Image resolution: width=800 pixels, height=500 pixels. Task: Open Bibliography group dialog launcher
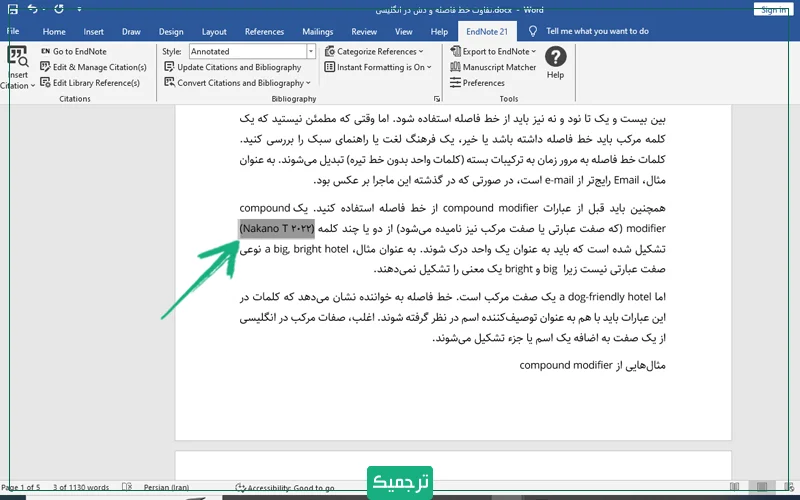[x=437, y=98]
